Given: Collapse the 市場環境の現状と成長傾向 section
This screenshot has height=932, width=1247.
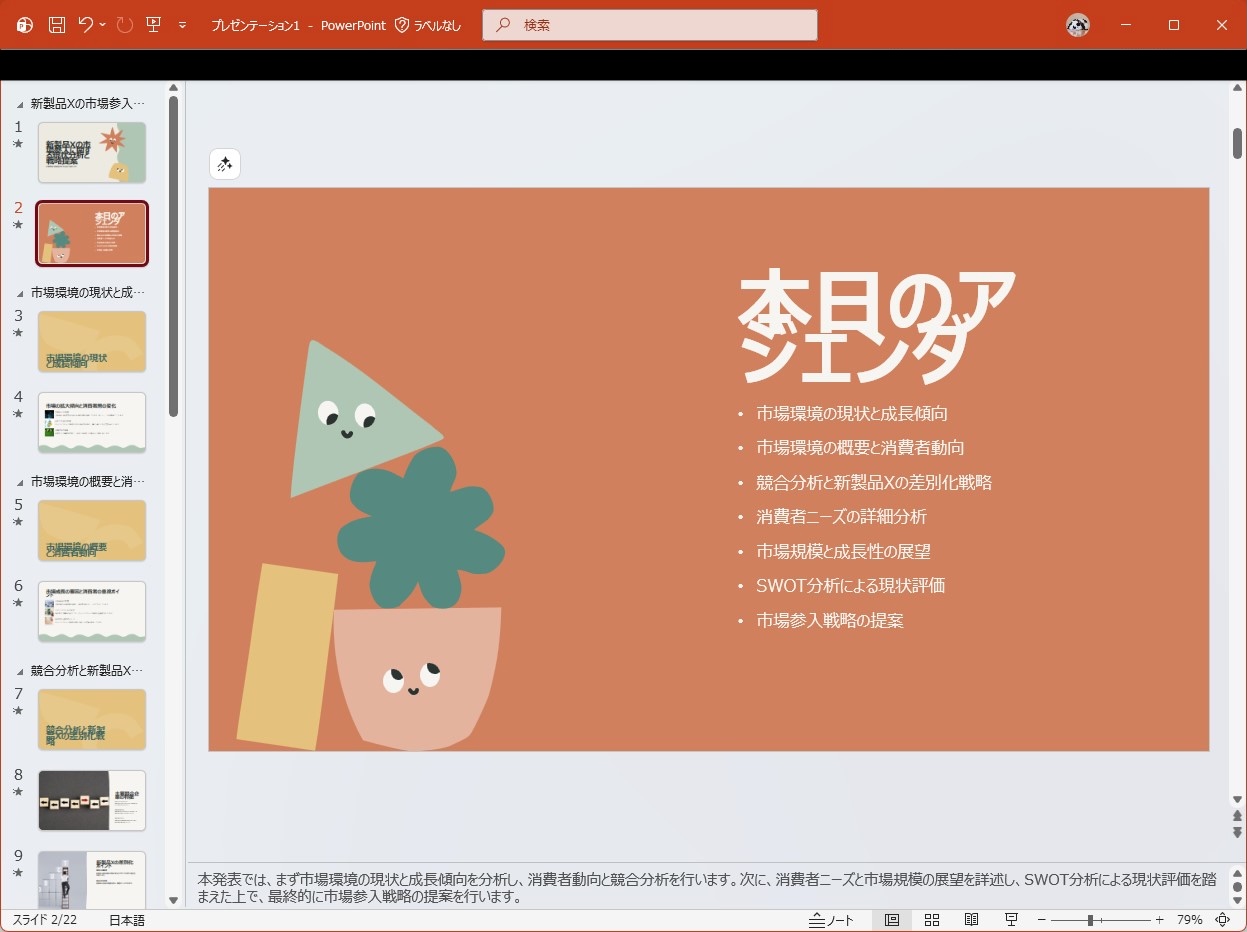Looking at the screenshot, I should (x=22, y=291).
